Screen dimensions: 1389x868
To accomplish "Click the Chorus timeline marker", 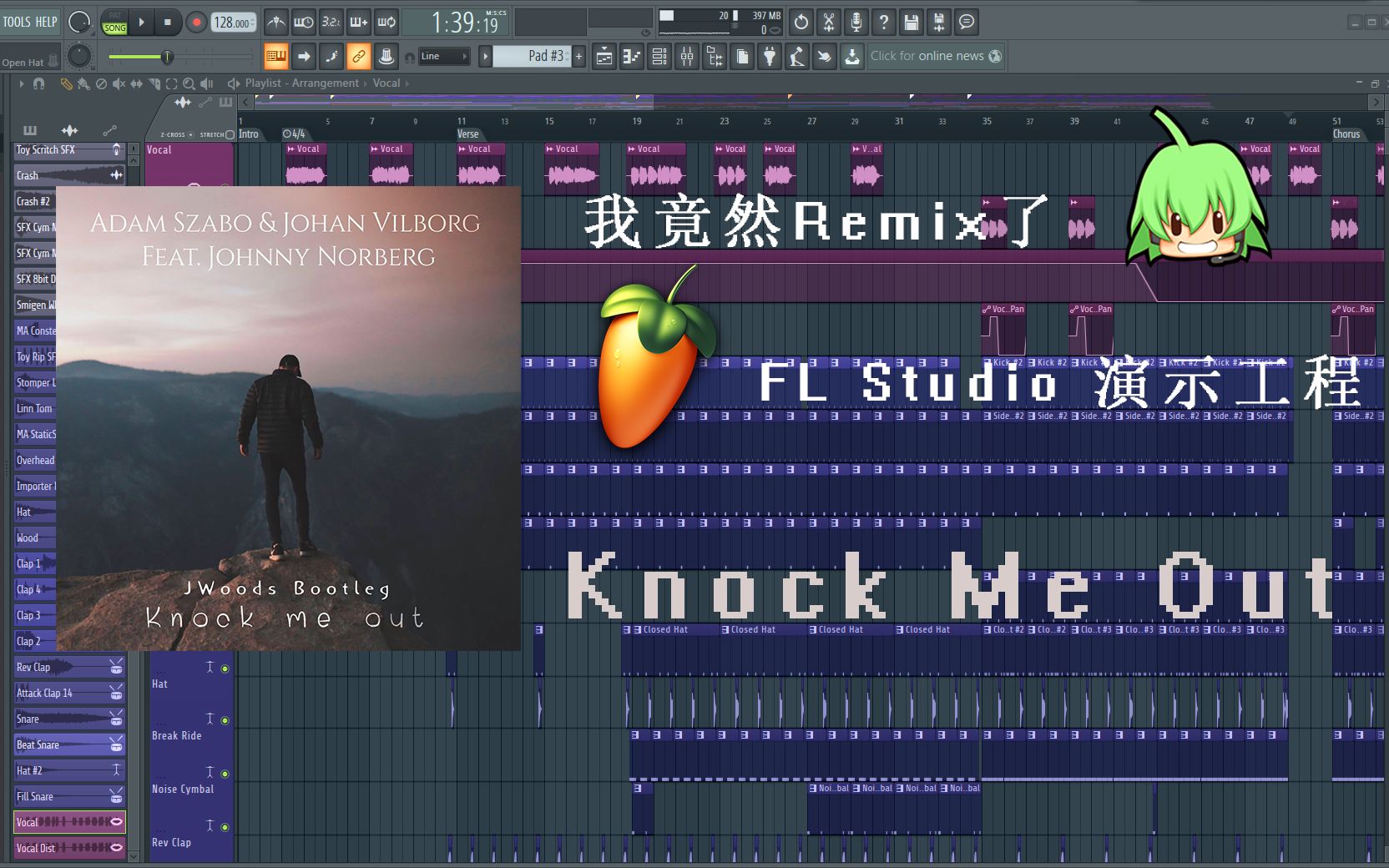I will [x=1346, y=134].
